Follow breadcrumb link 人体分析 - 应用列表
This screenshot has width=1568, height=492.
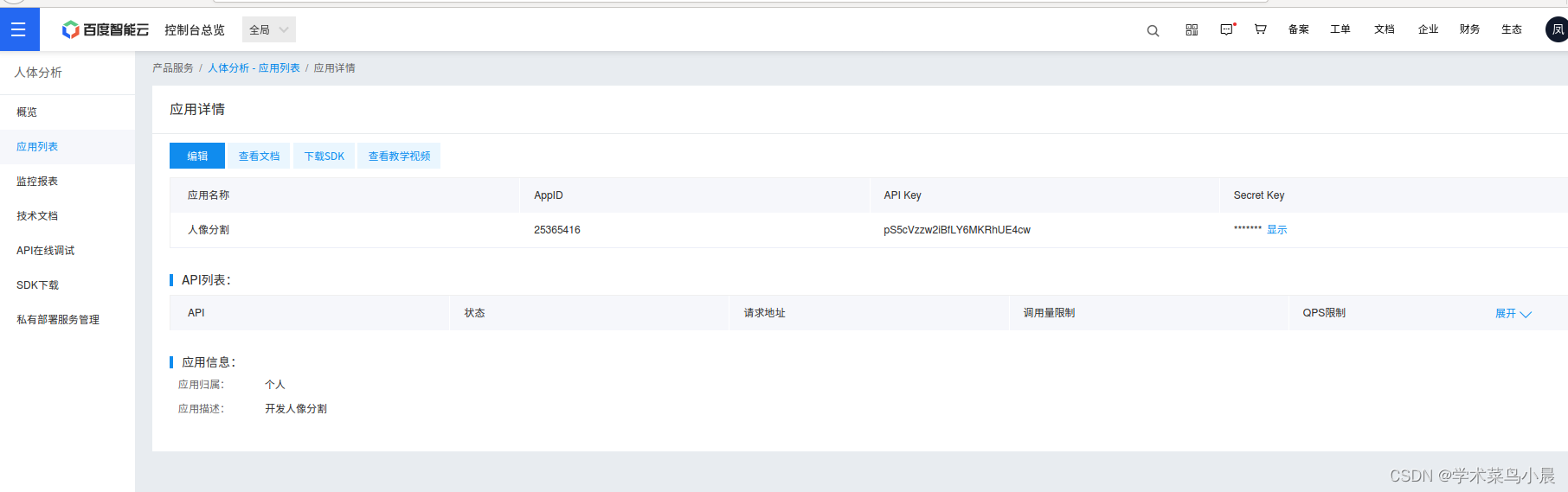[254, 68]
